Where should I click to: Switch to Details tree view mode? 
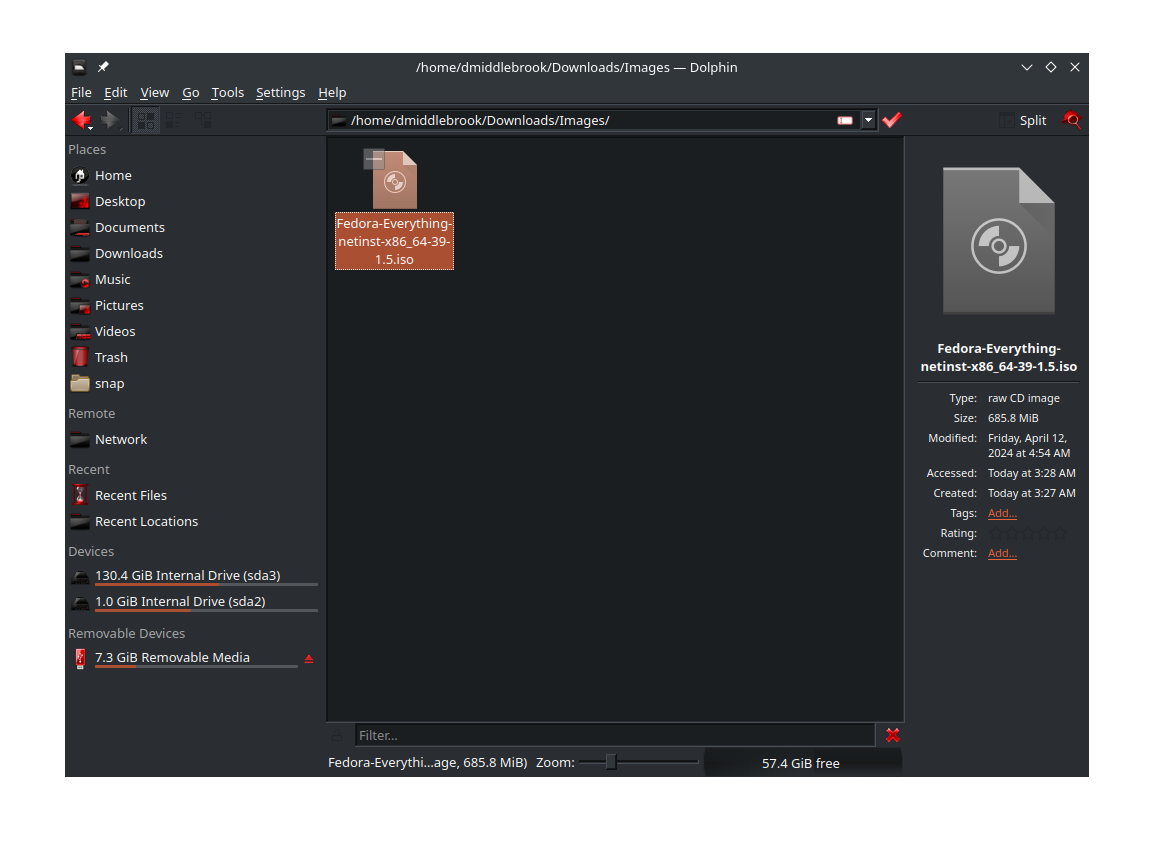(202, 120)
